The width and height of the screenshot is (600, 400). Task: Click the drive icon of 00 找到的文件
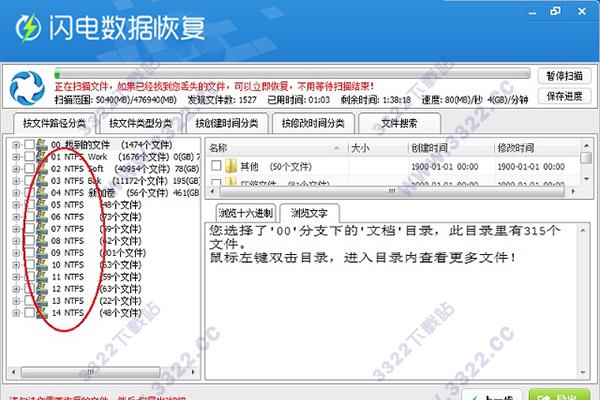pyautogui.click(x=42, y=145)
